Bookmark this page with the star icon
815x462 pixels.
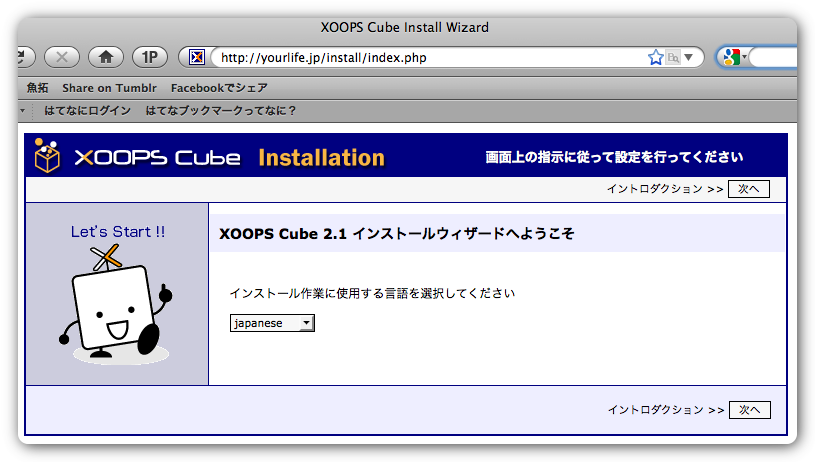[655, 57]
